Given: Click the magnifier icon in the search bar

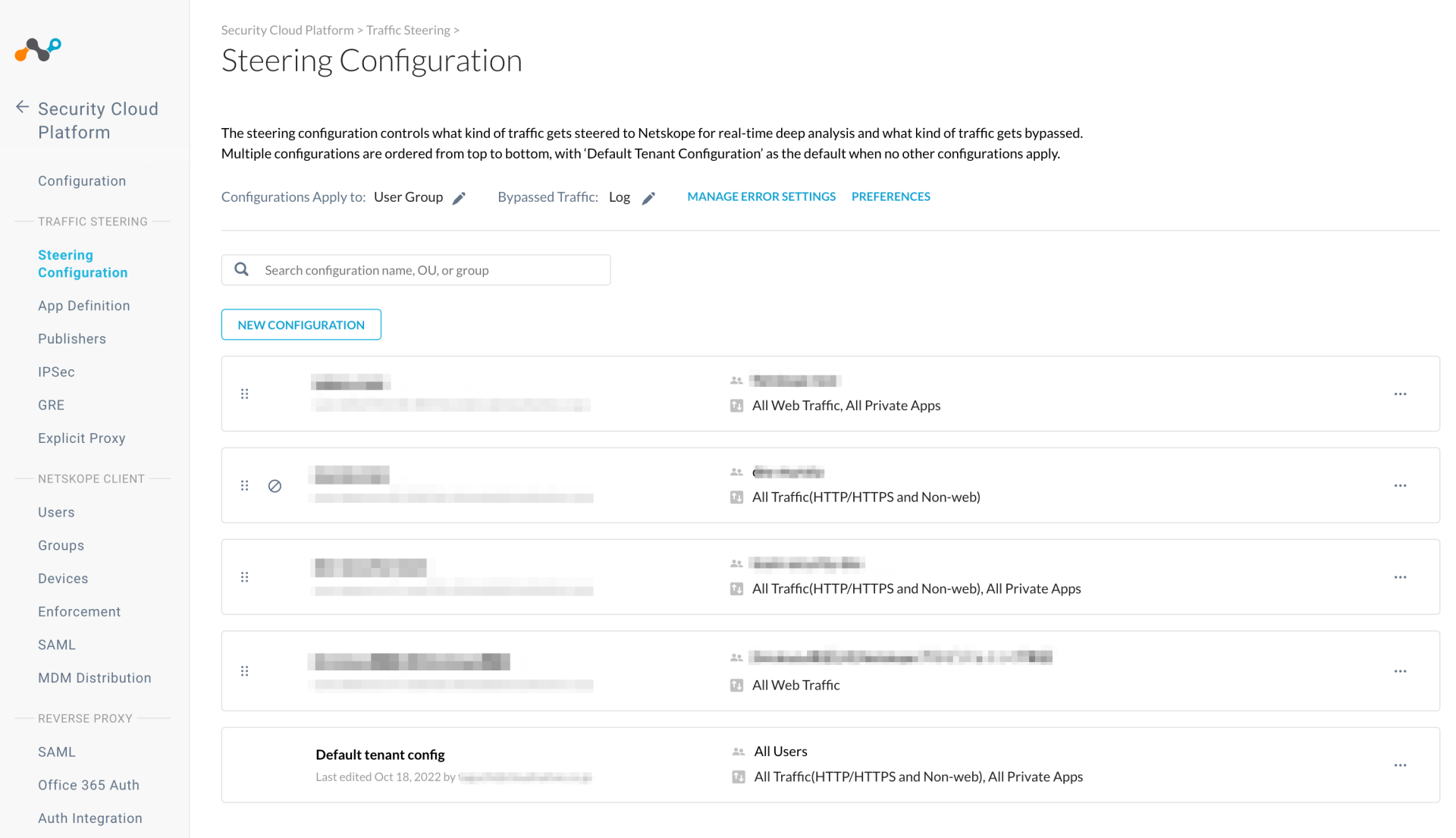Looking at the screenshot, I should tap(241, 269).
